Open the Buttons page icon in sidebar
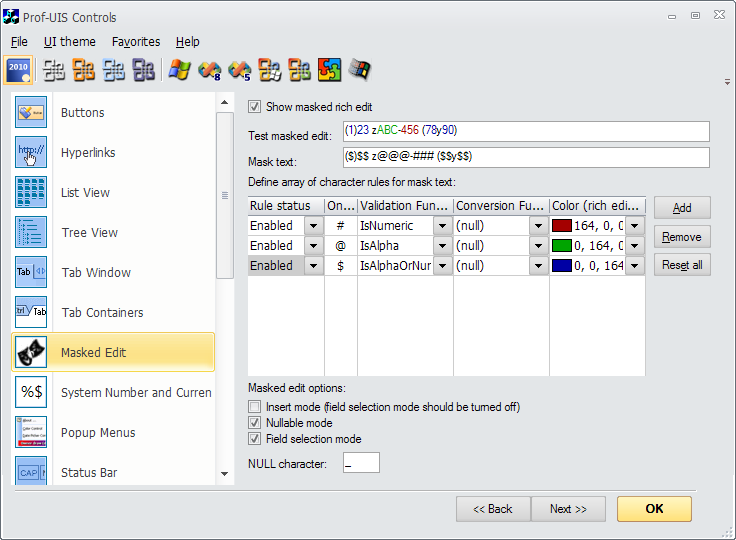 pyautogui.click(x=31, y=112)
